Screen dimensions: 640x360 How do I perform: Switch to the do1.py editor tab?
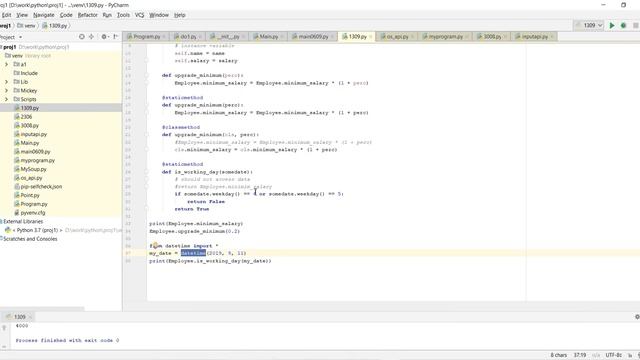(x=188, y=37)
